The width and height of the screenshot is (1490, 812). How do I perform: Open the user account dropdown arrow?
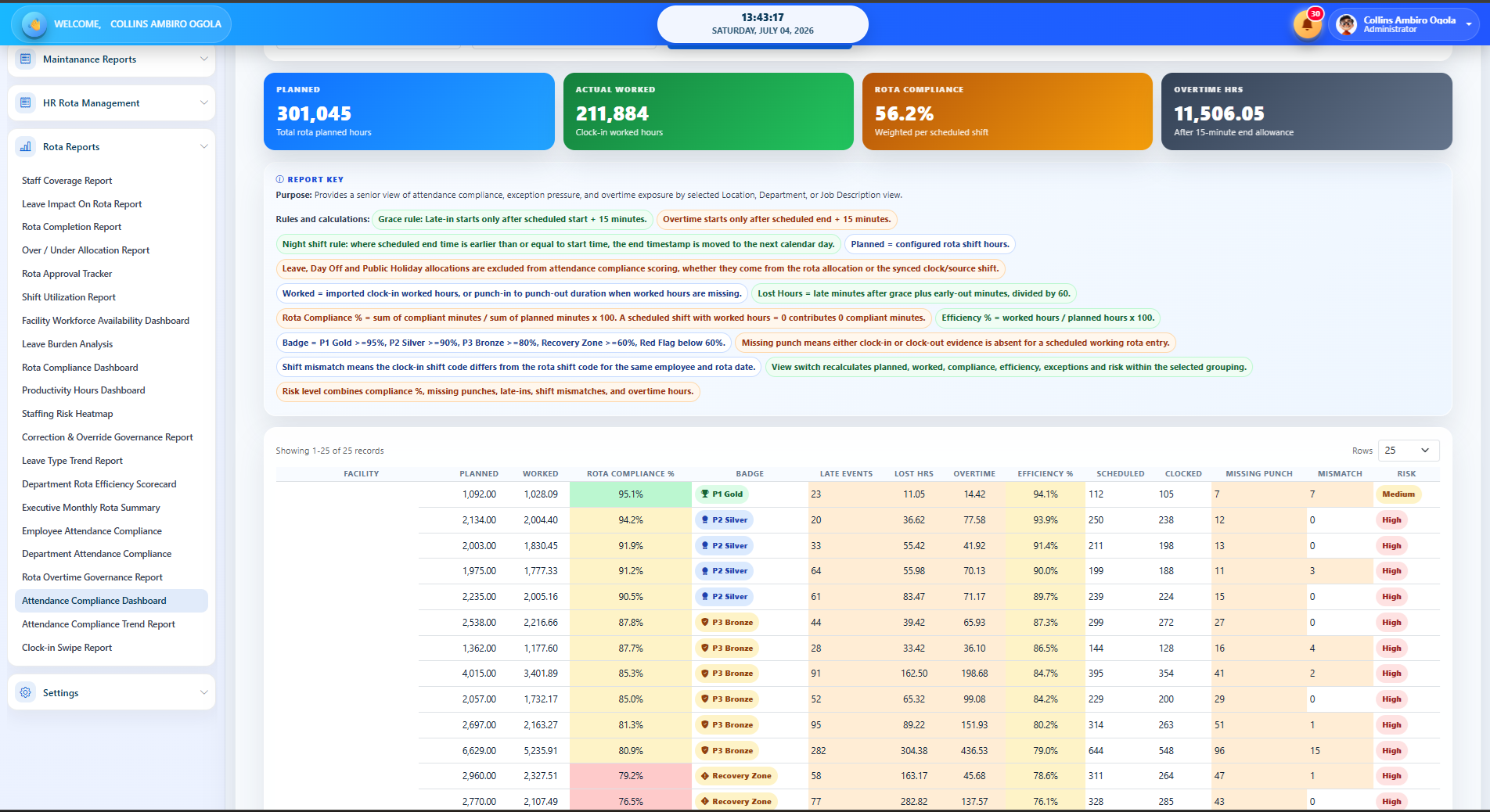(x=1468, y=24)
